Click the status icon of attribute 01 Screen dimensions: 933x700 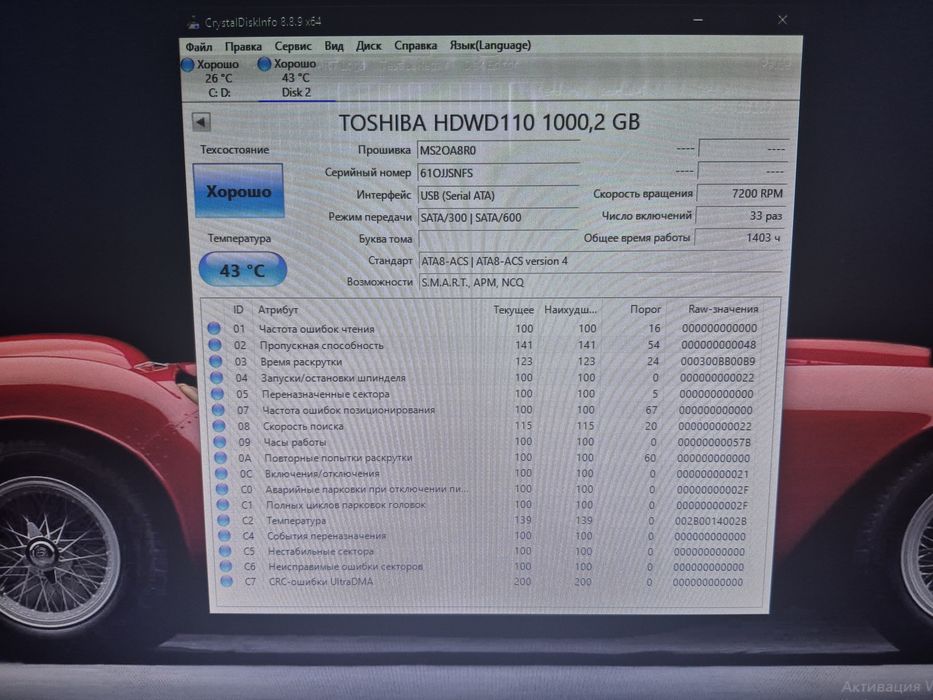point(214,328)
